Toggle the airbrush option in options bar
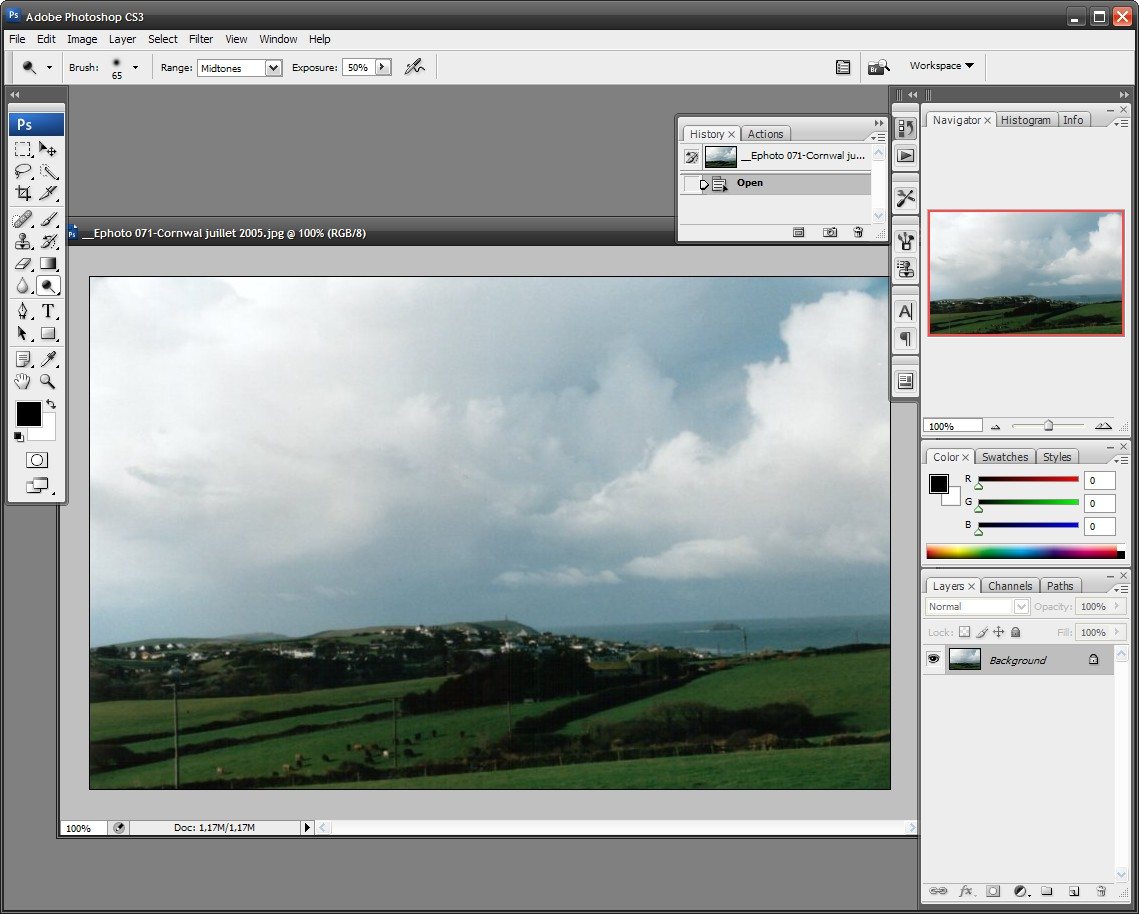Screen dimensions: 1139x914 click(x=414, y=67)
